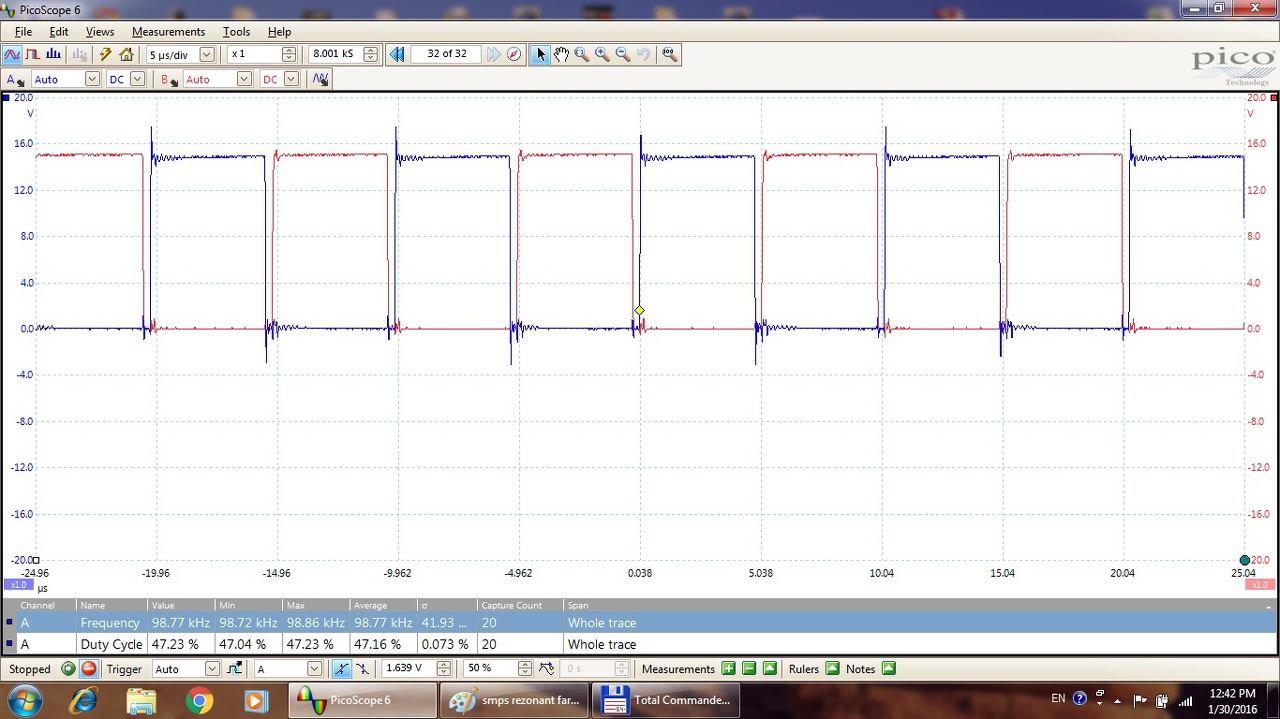This screenshot has height=719, width=1280.
Task: Click the yellow trigger marker diamond
Action: click(x=639, y=311)
